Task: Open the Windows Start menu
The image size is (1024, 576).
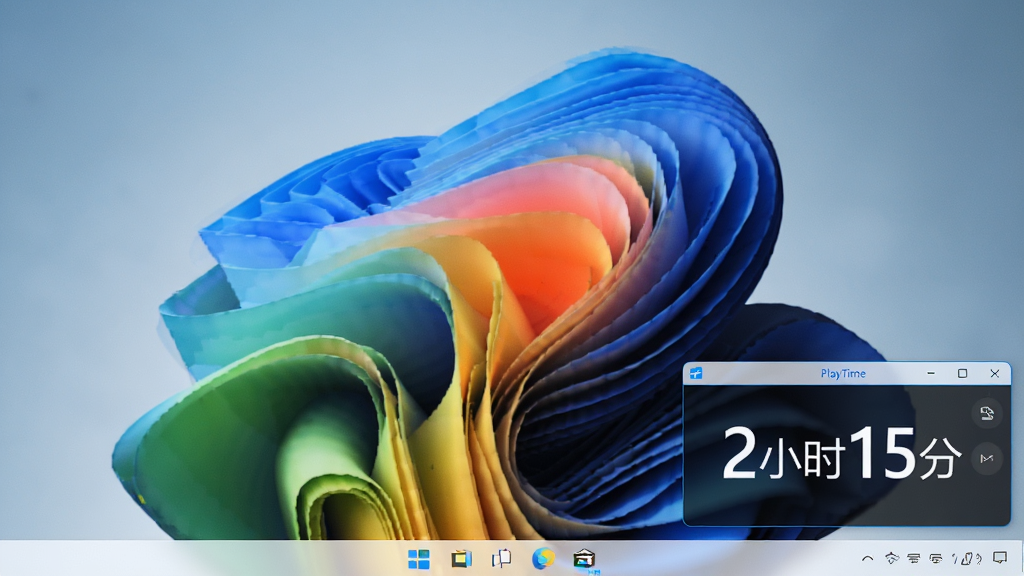Action: (x=419, y=559)
